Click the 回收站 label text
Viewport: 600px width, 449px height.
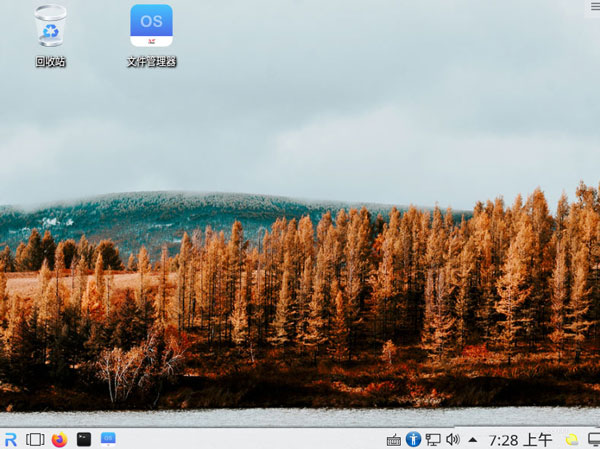(51, 62)
